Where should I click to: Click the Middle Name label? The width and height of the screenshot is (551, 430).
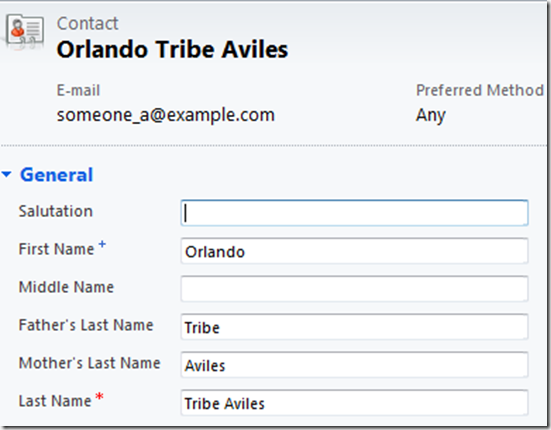66,287
